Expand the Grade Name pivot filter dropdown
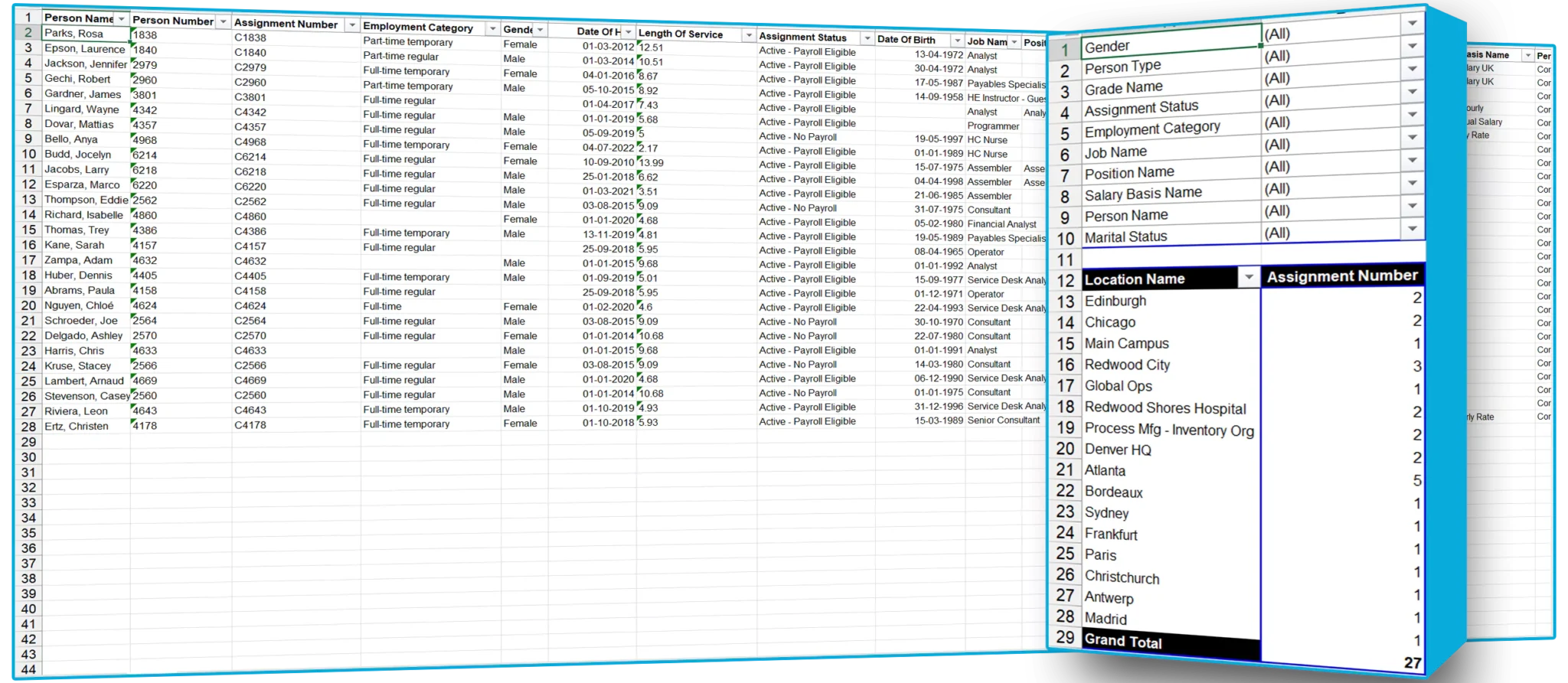This screenshot has width=1568, height=683. (1412, 70)
